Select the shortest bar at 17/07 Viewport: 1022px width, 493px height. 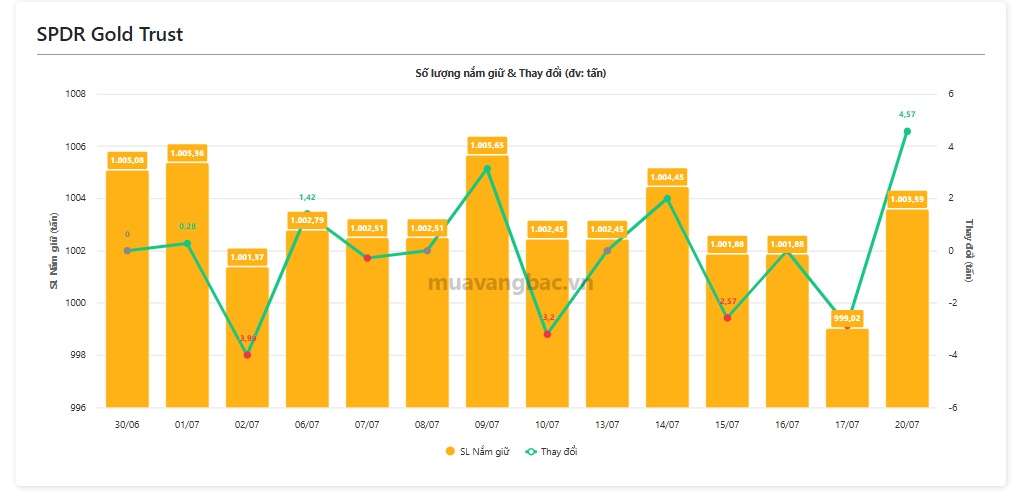click(x=847, y=368)
